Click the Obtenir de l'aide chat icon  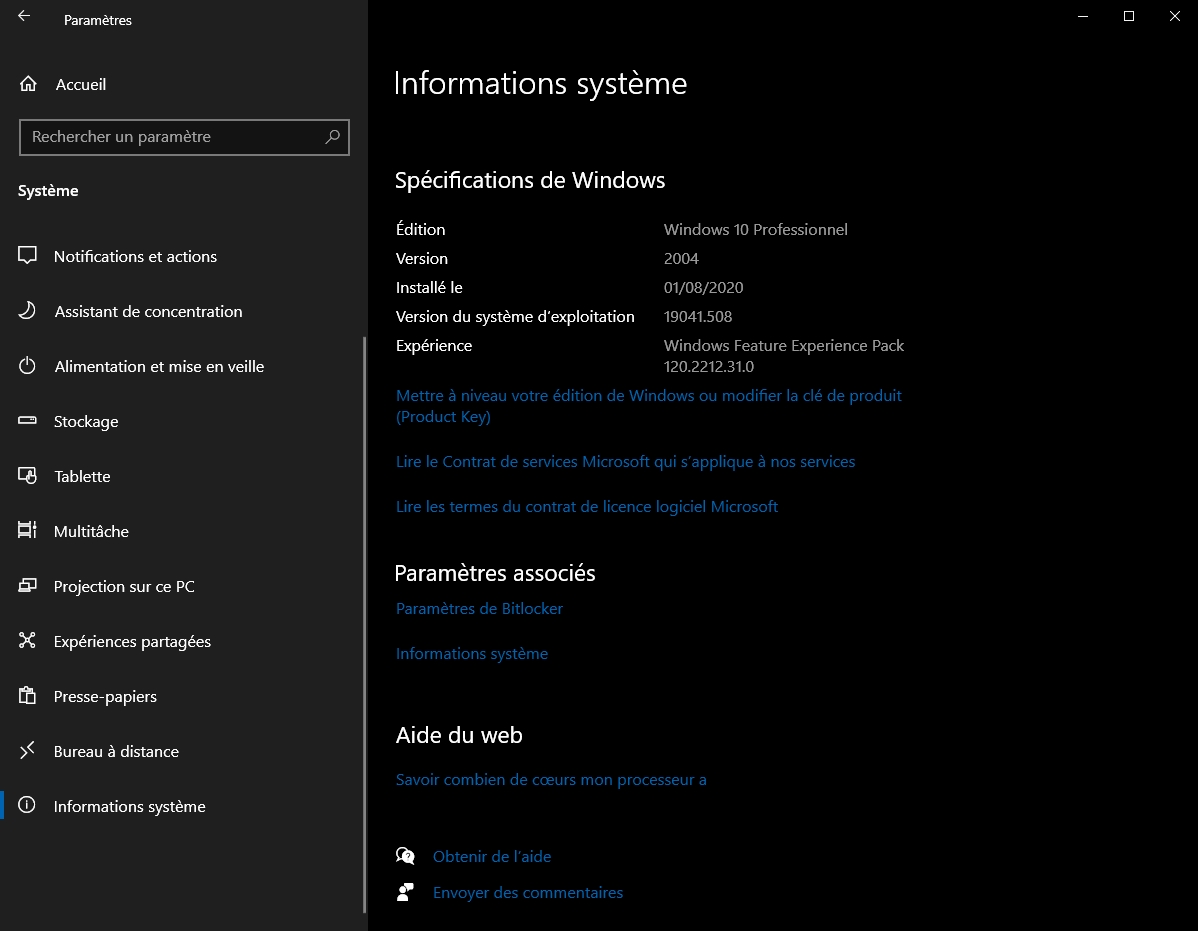[405, 856]
